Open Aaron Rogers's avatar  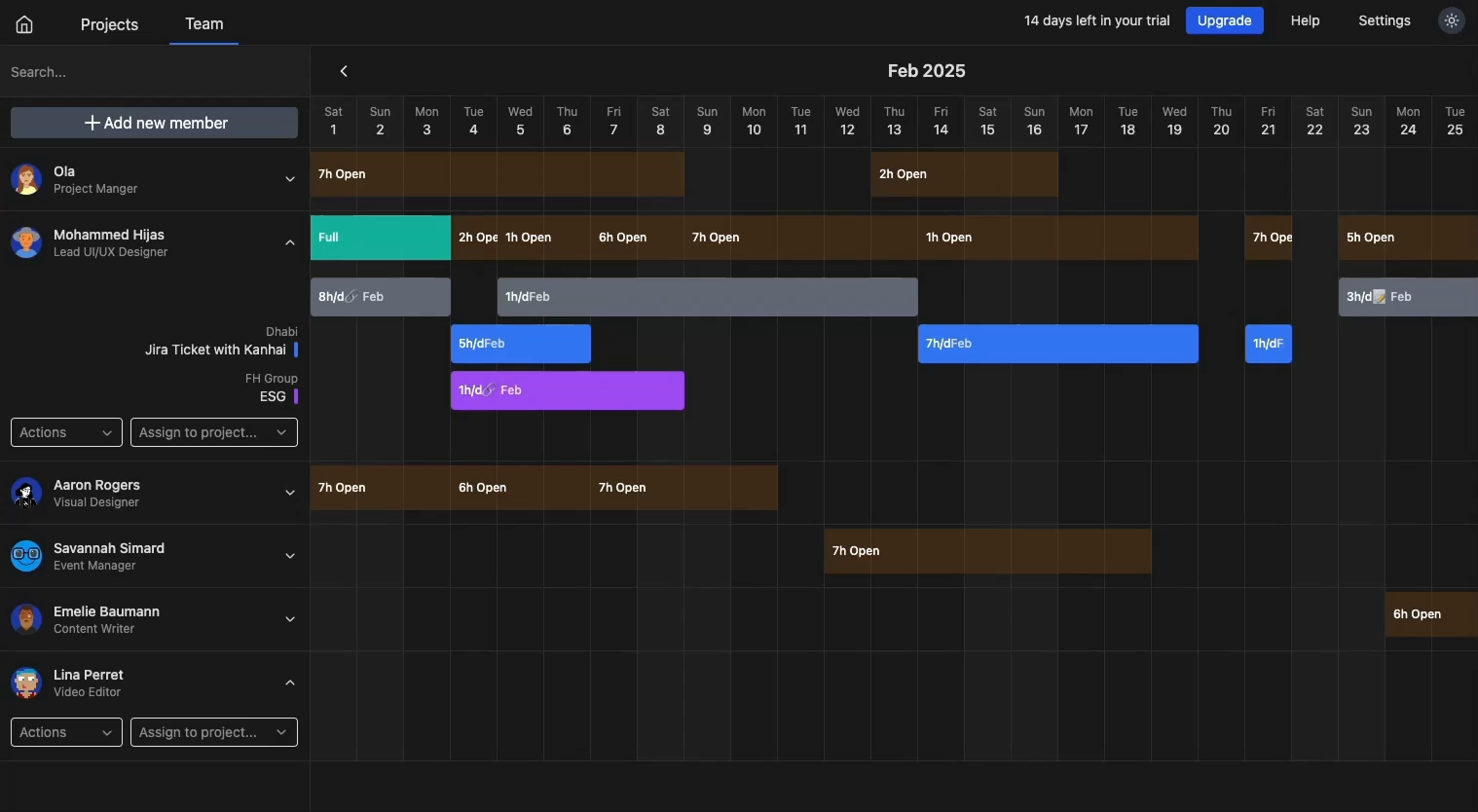(26, 493)
